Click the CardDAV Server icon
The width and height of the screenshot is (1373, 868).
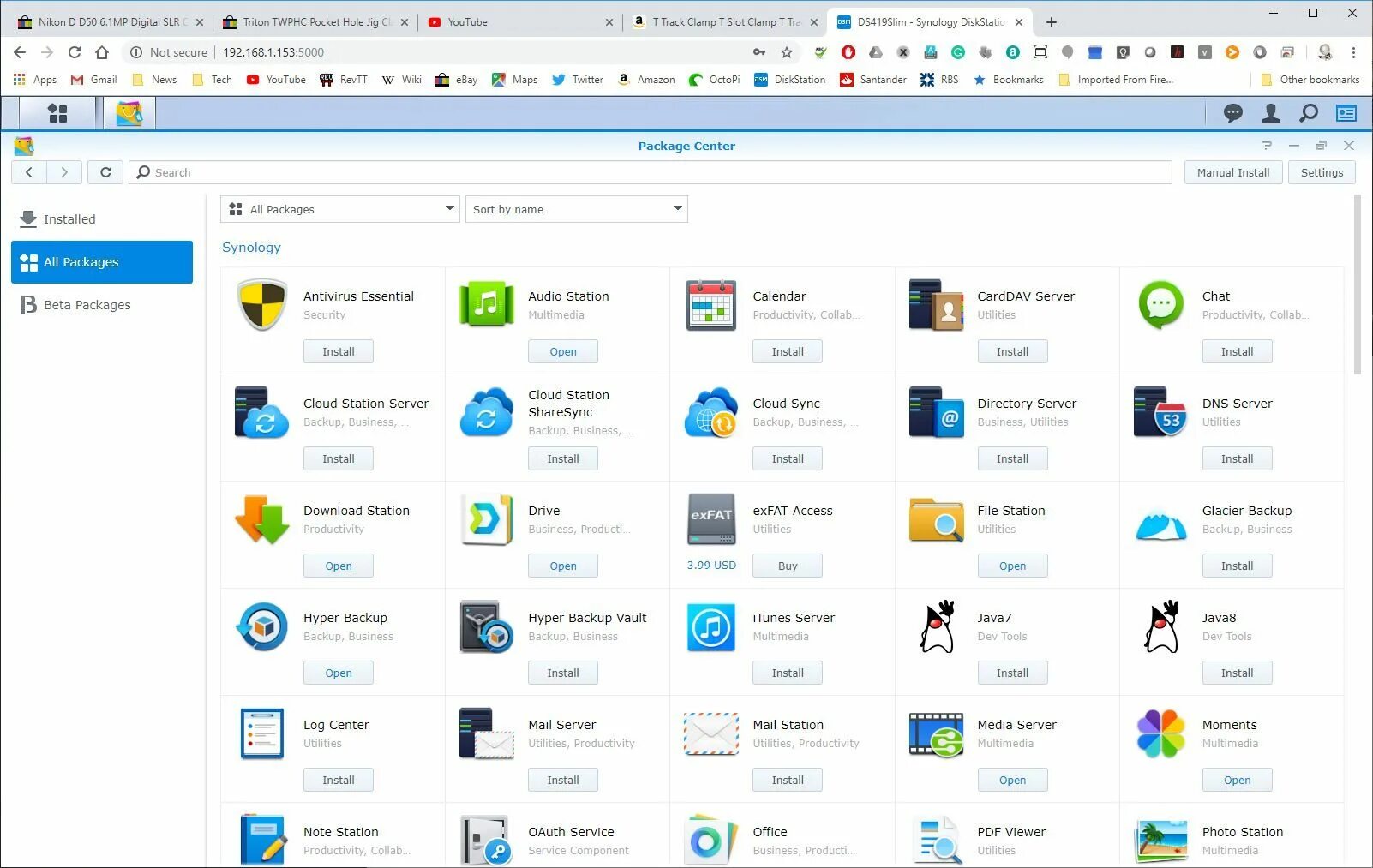pos(936,305)
